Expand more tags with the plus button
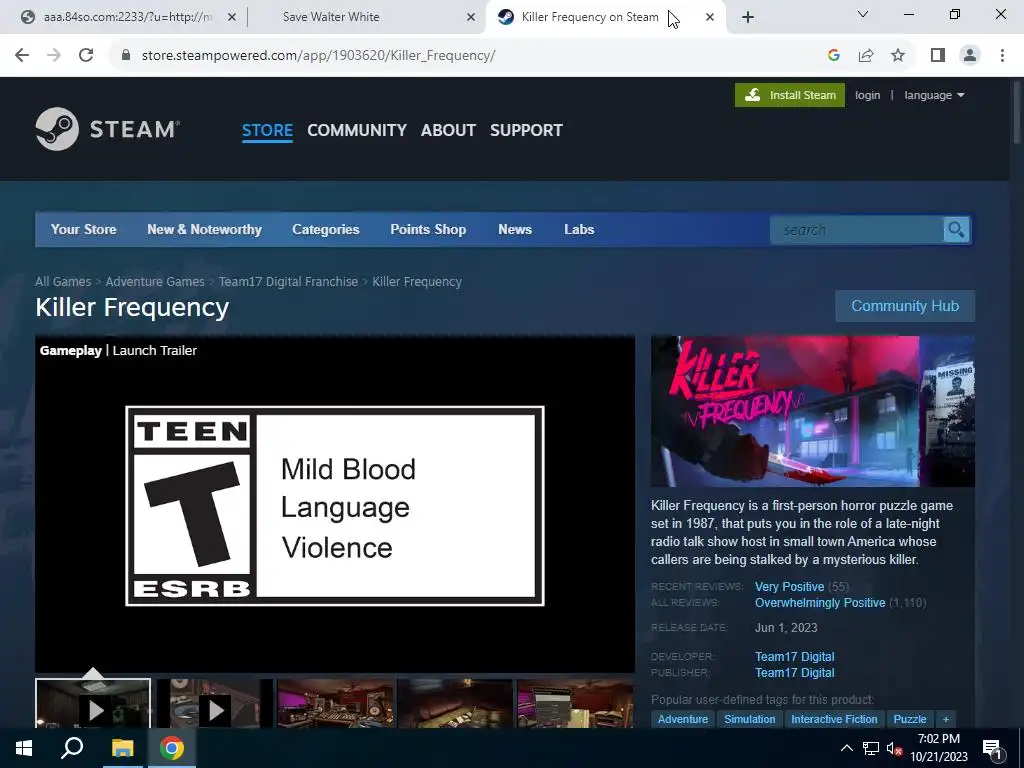Viewport: 1024px width, 768px height. (x=946, y=719)
